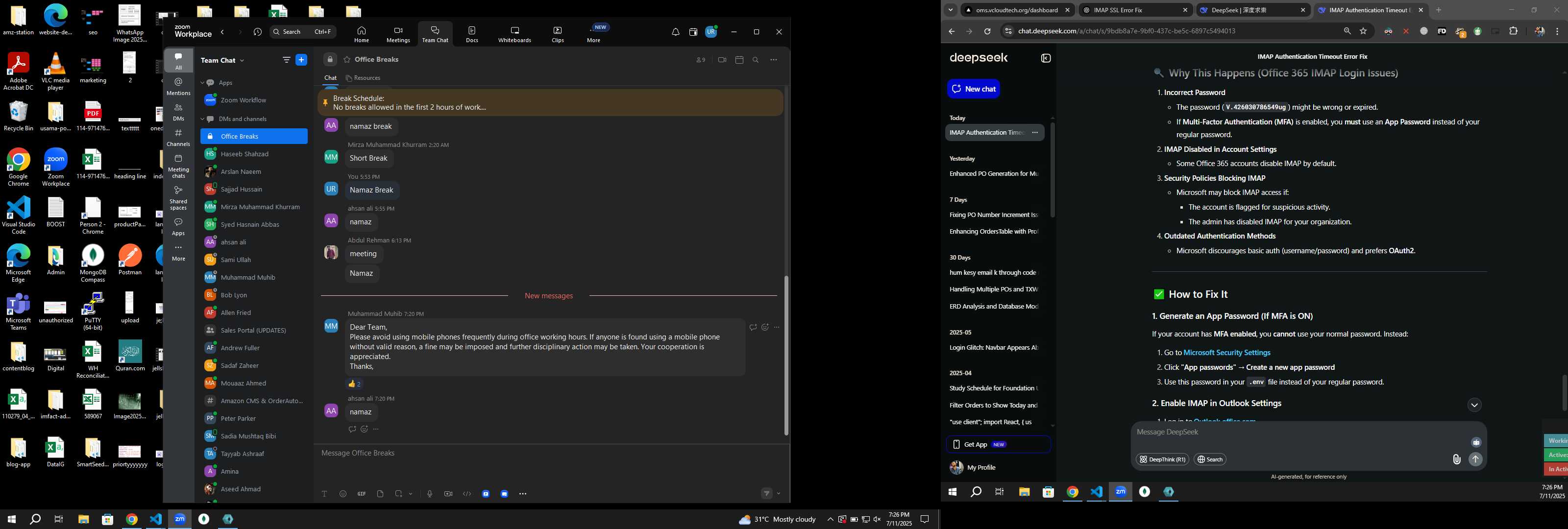Image resolution: width=1568 pixels, height=529 pixels.
Task: Expand Team Chat header dropdown
Action: [242, 60]
